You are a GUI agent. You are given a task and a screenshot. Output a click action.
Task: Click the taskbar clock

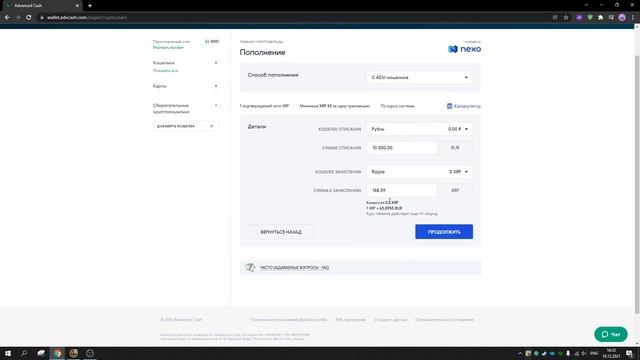pos(611,353)
